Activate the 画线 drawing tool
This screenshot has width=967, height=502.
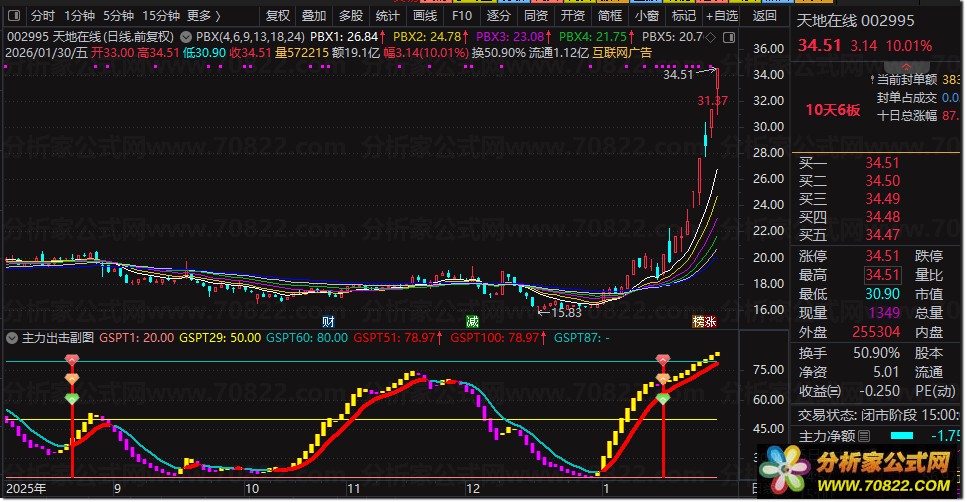pos(424,15)
